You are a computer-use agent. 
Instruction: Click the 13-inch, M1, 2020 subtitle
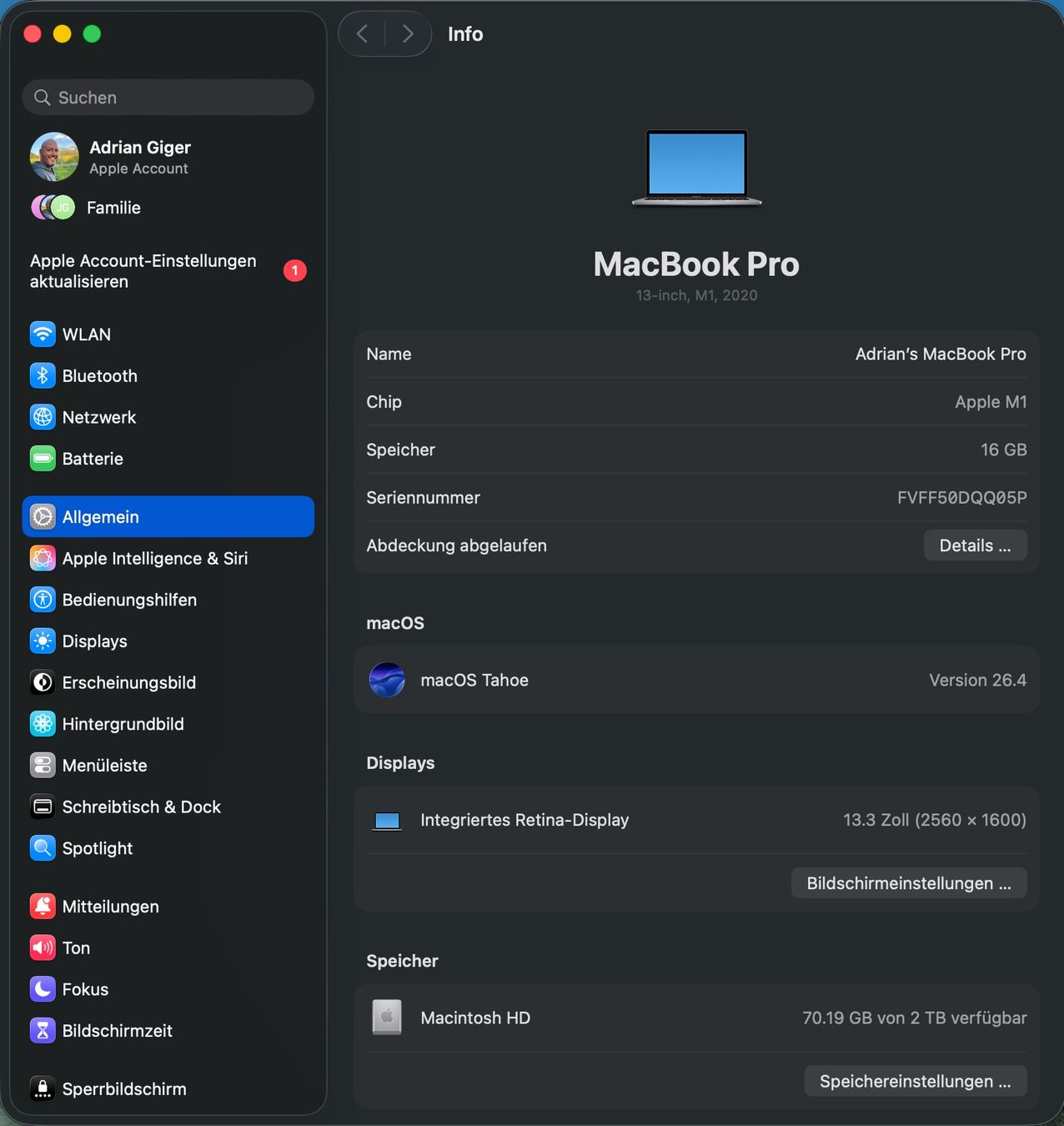(696, 295)
